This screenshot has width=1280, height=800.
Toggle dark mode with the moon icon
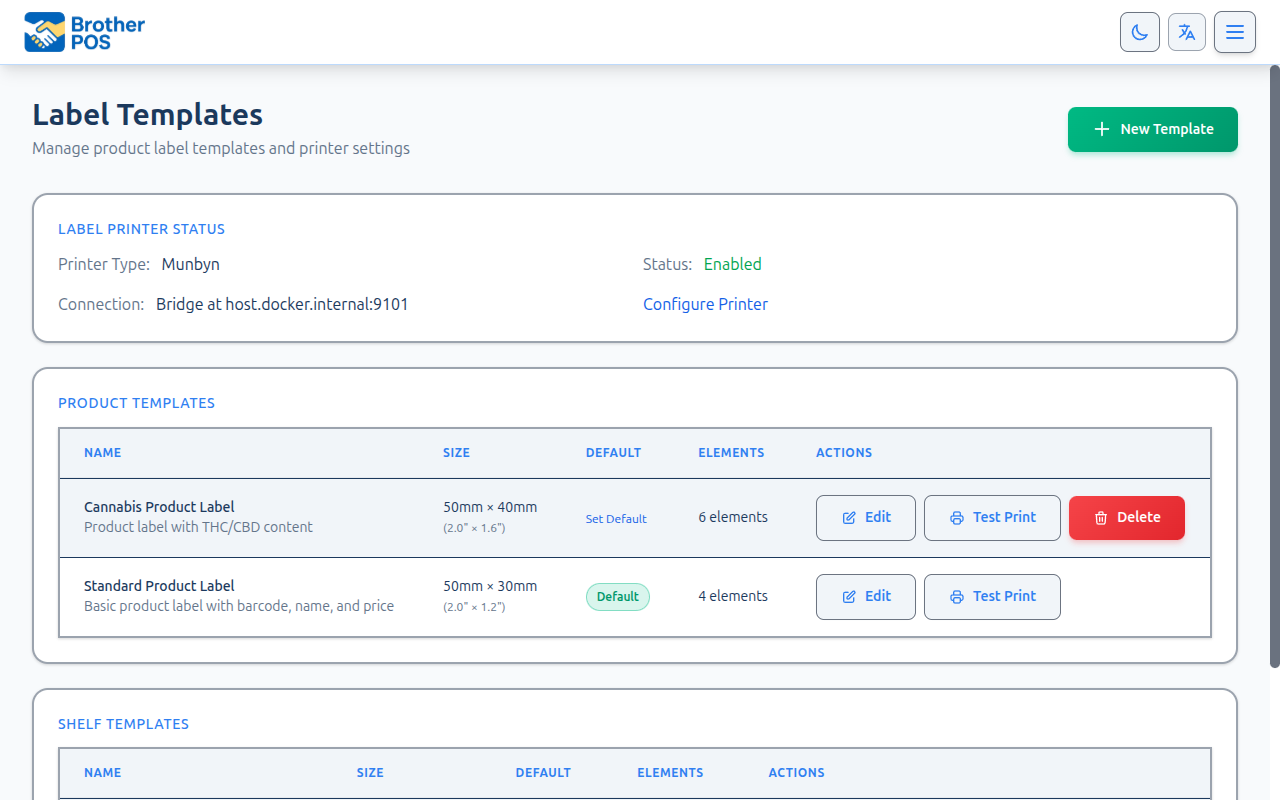(x=1139, y=31)
